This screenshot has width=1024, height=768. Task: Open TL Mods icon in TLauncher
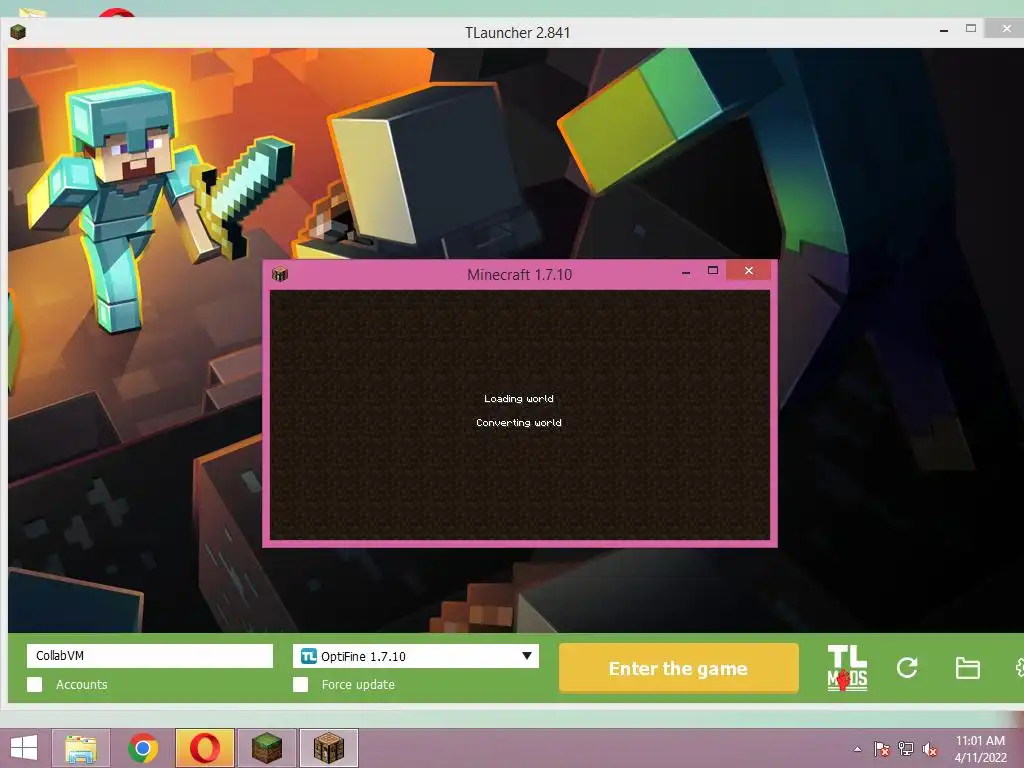tap(847, 667)
